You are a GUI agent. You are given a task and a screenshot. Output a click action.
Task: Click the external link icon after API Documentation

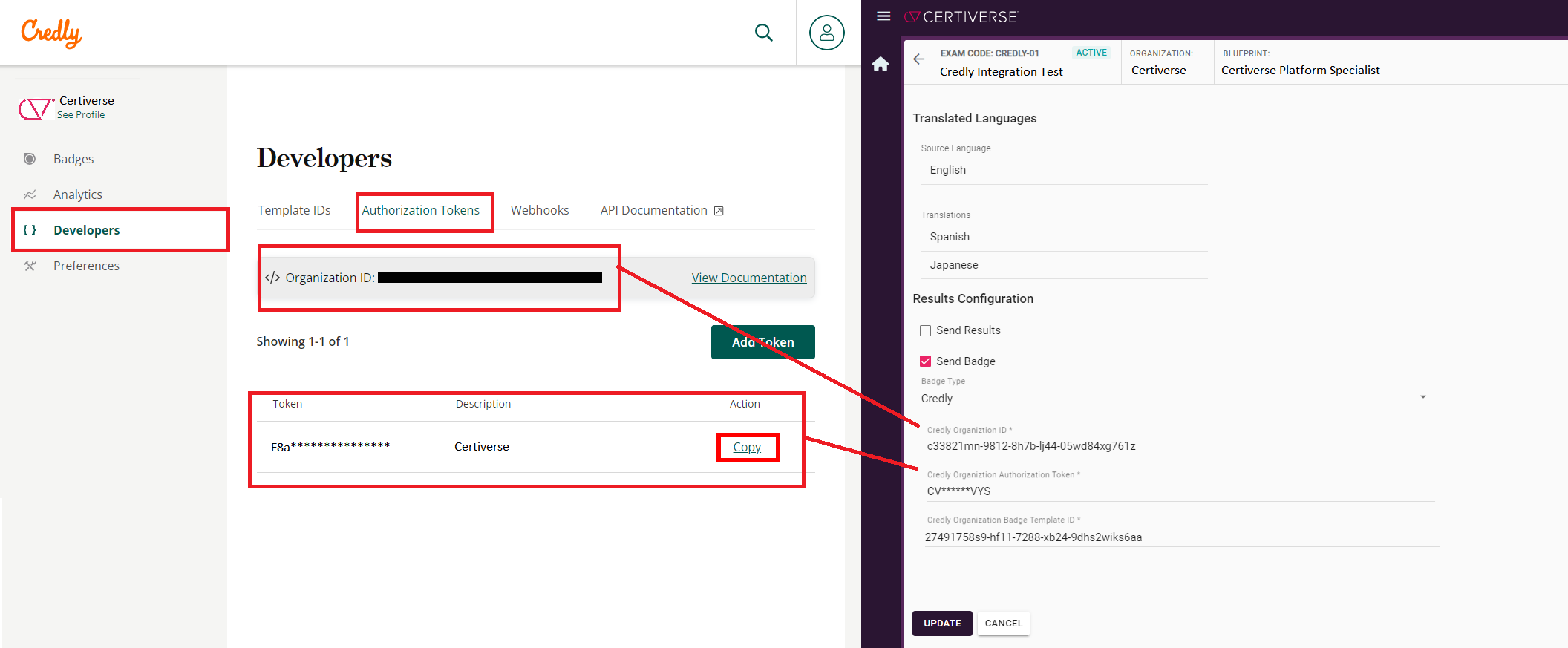click(719, 211)
